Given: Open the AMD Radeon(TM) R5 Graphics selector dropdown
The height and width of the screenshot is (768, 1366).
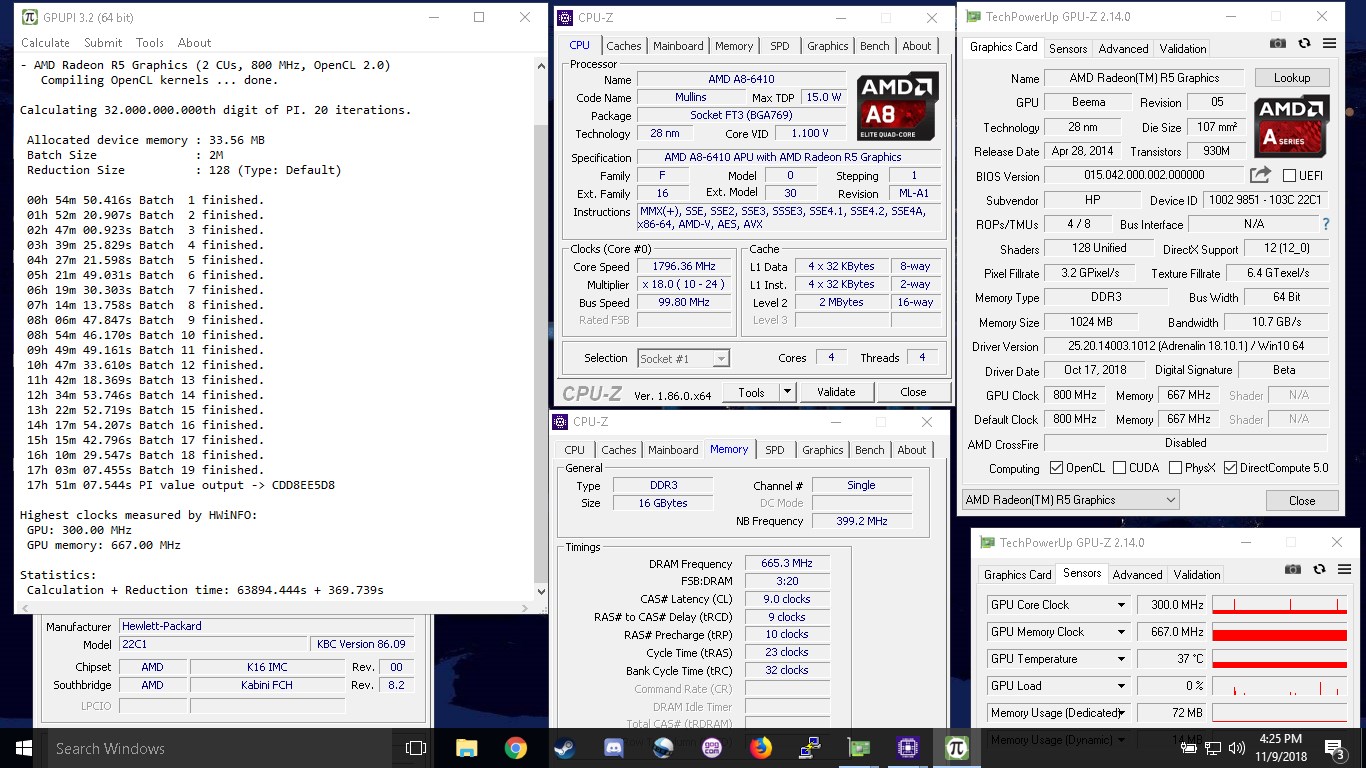Looking at the screenshot, I should [x=1070, y=500].
